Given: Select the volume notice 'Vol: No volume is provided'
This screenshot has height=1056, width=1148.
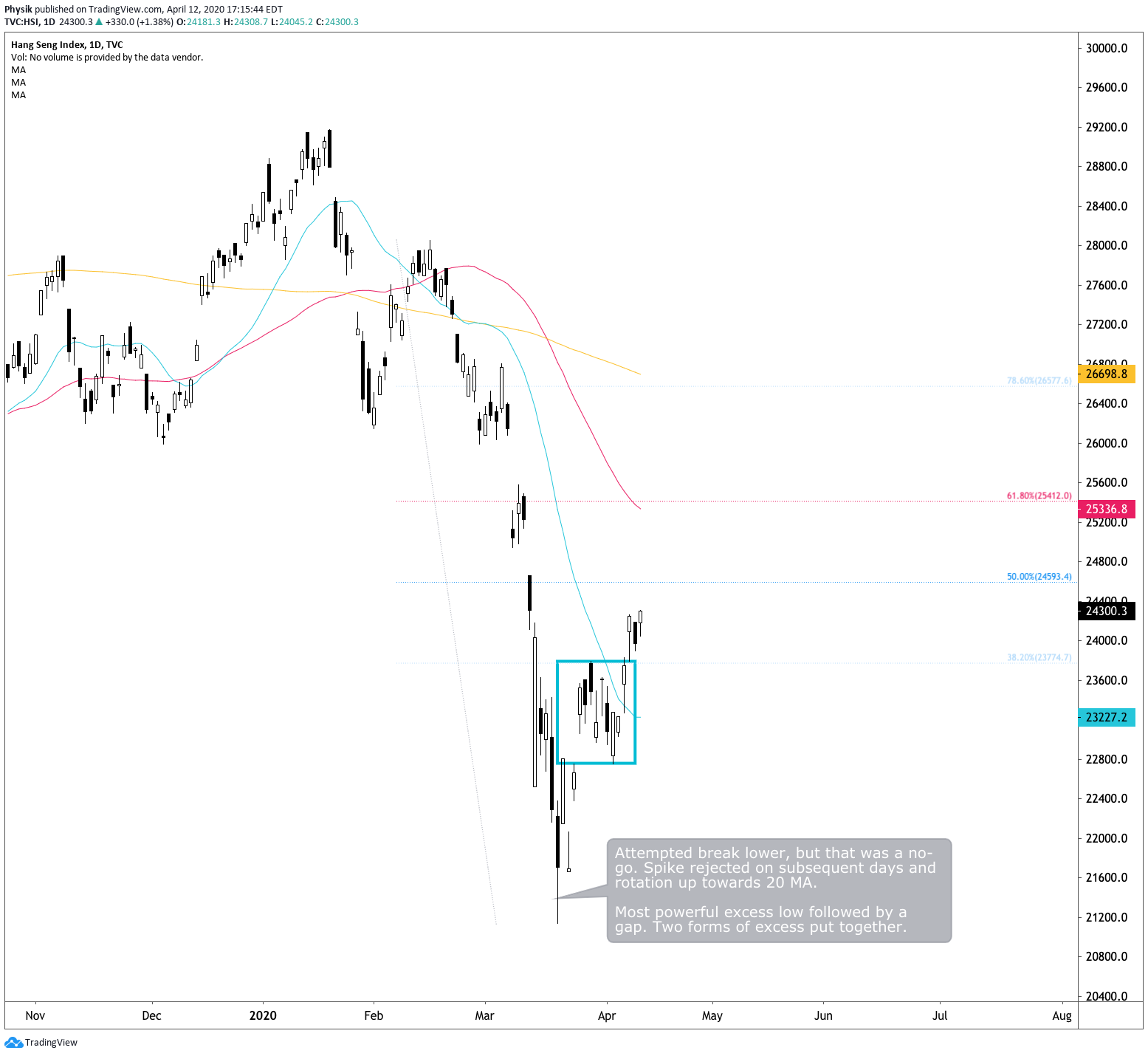Looking at the screenshot, I should [x=107, y=58].
